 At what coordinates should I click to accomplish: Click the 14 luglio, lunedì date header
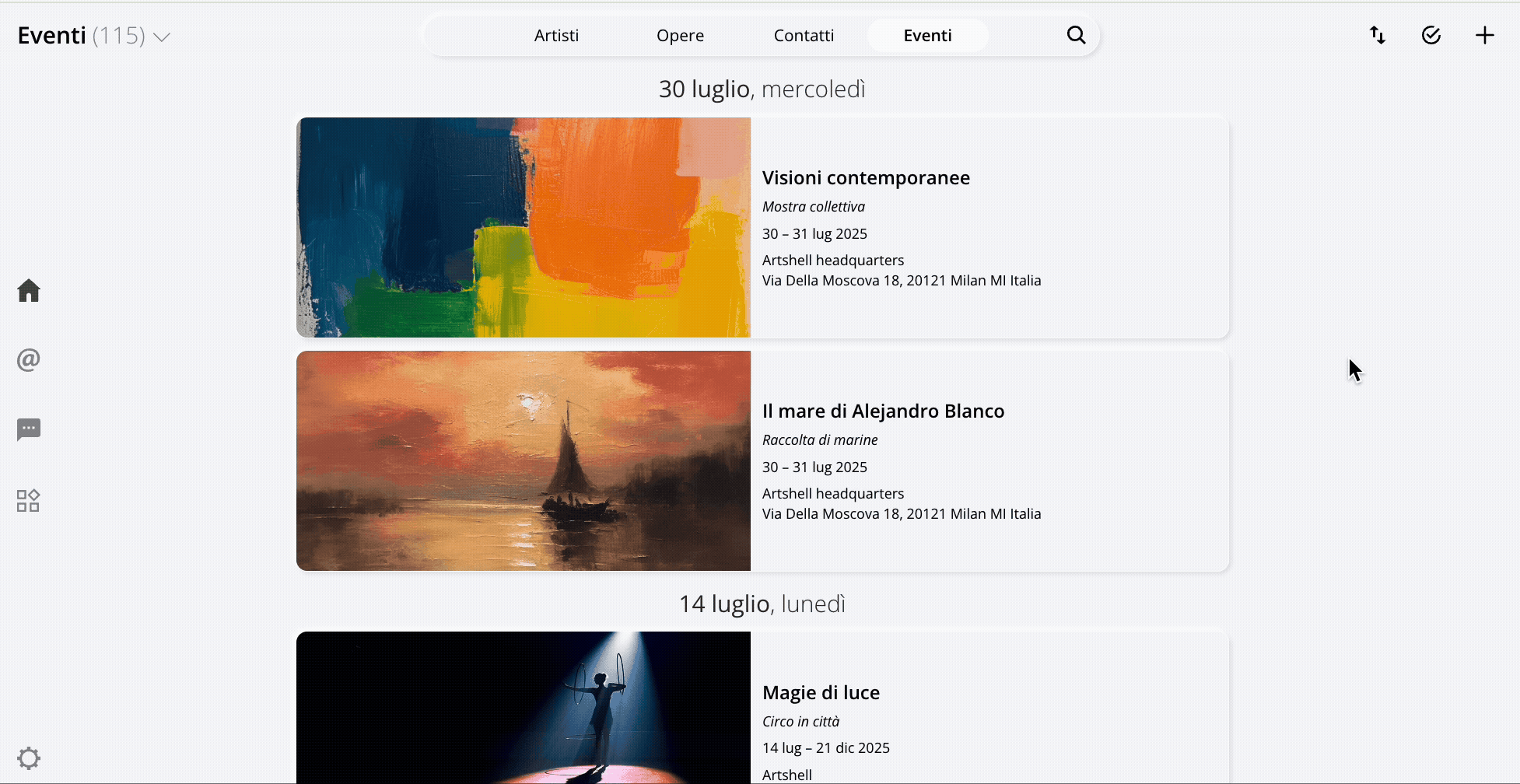coord(762,604)
